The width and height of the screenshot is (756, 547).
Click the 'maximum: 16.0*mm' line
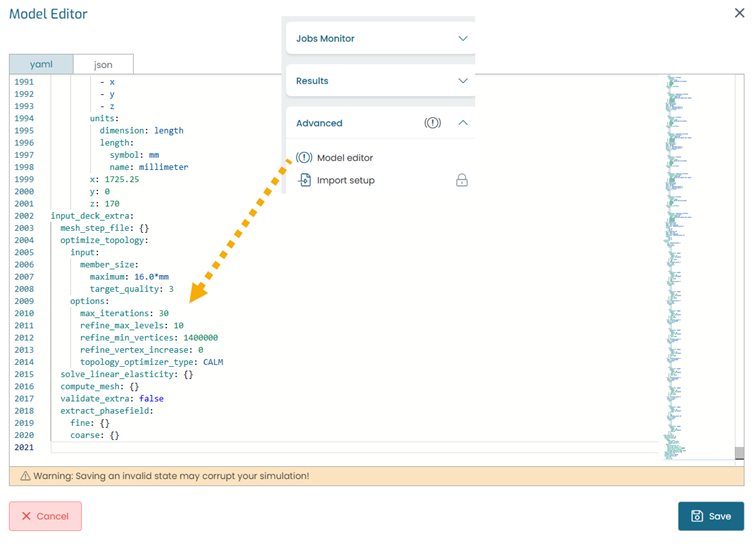point(129,277)
